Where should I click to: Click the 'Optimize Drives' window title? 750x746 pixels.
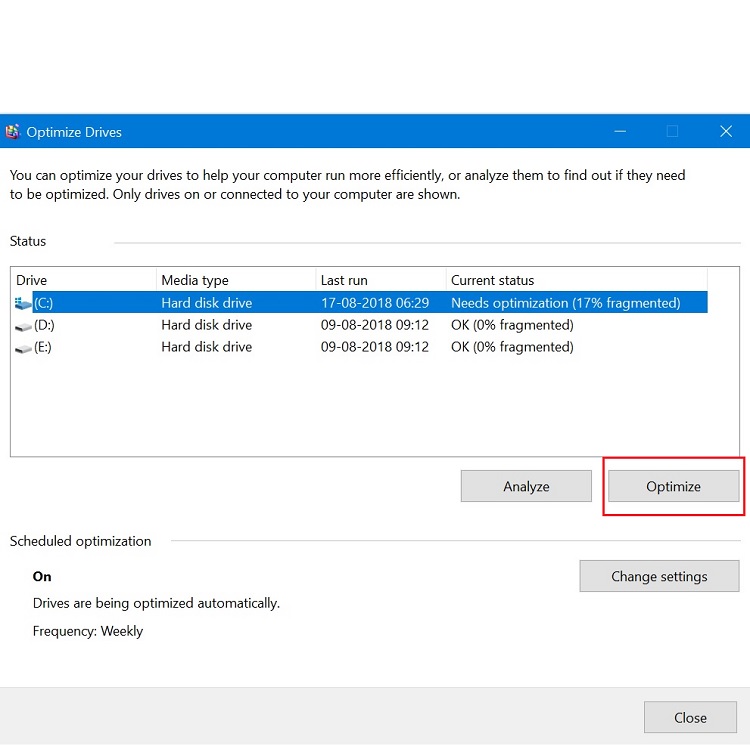point(74,132)
